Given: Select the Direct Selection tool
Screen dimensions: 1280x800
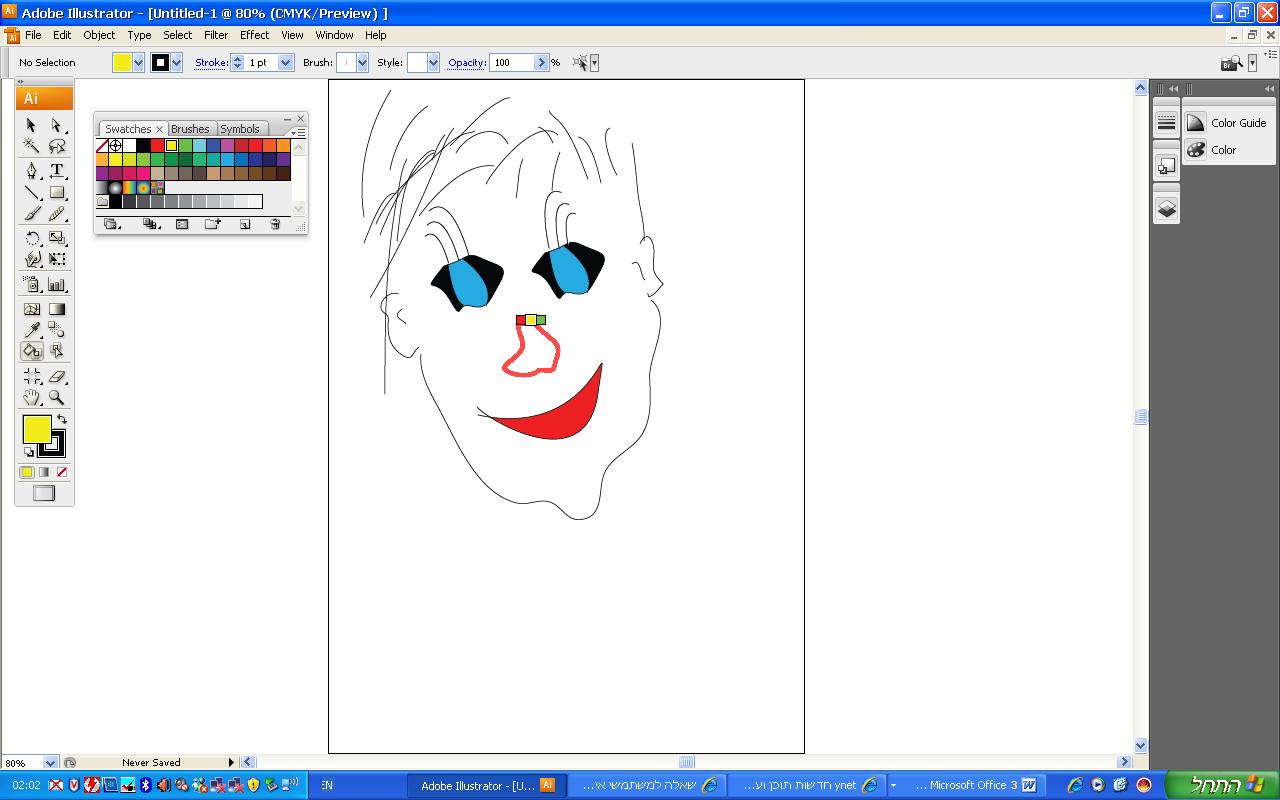Looking at the screenshot, I should (57, 125).
